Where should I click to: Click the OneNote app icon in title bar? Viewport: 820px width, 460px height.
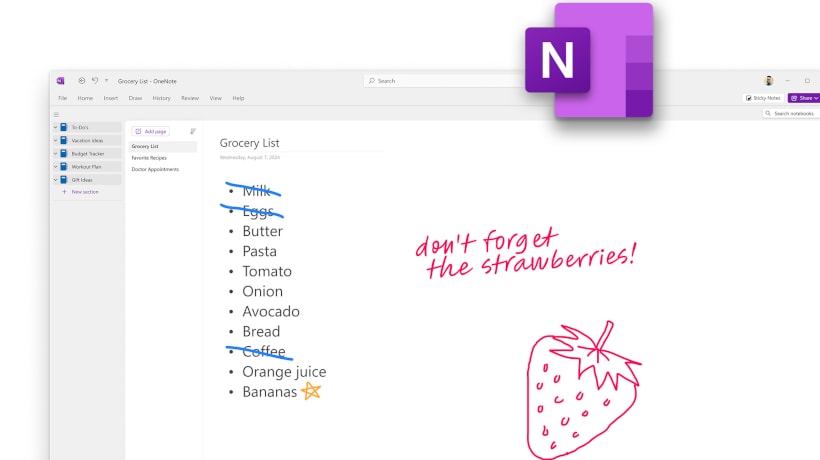pos(60,80)
